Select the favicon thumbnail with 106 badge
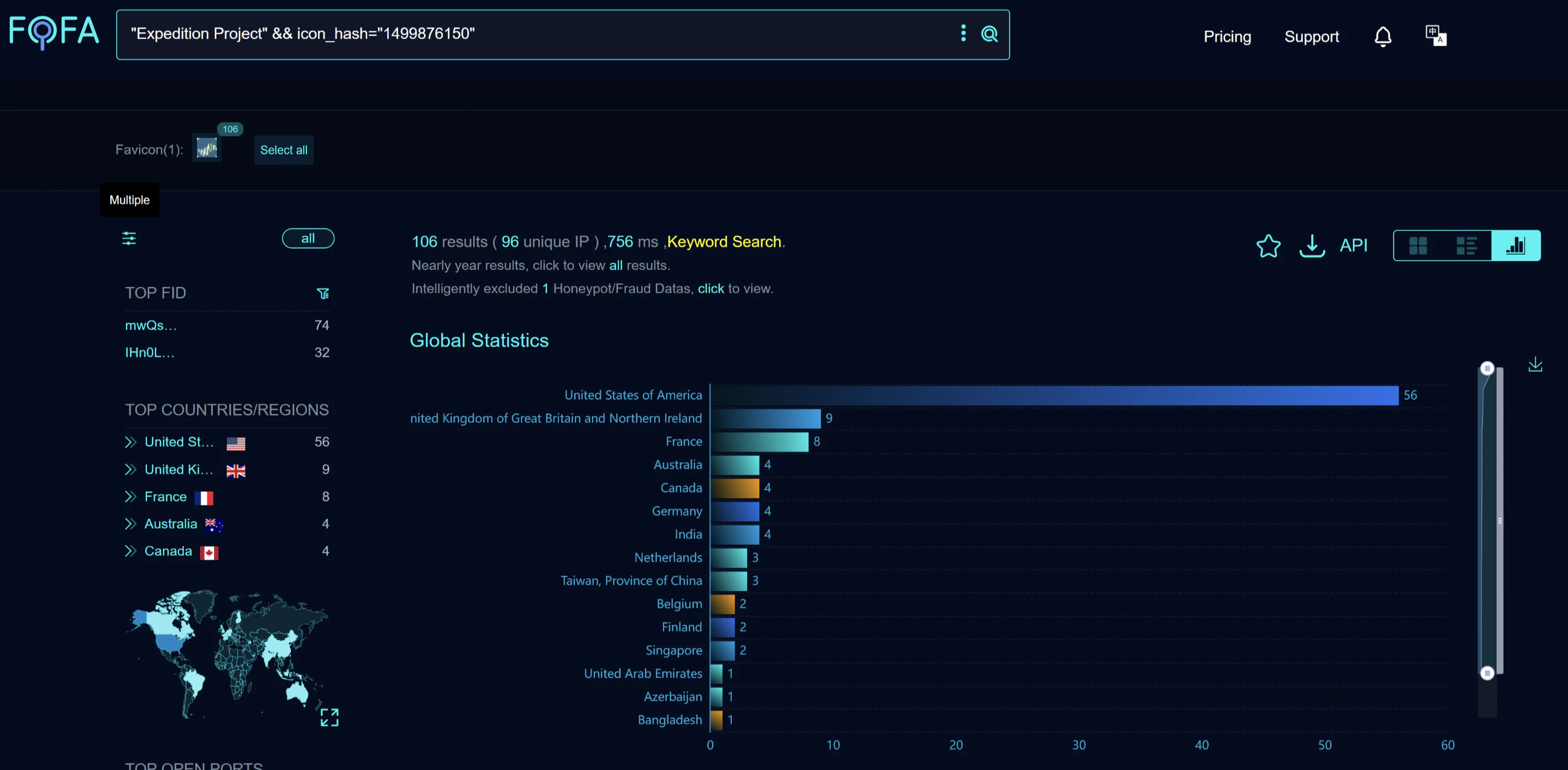Image resolution: width=1568 pixels, height=770 pixels. 207,148
